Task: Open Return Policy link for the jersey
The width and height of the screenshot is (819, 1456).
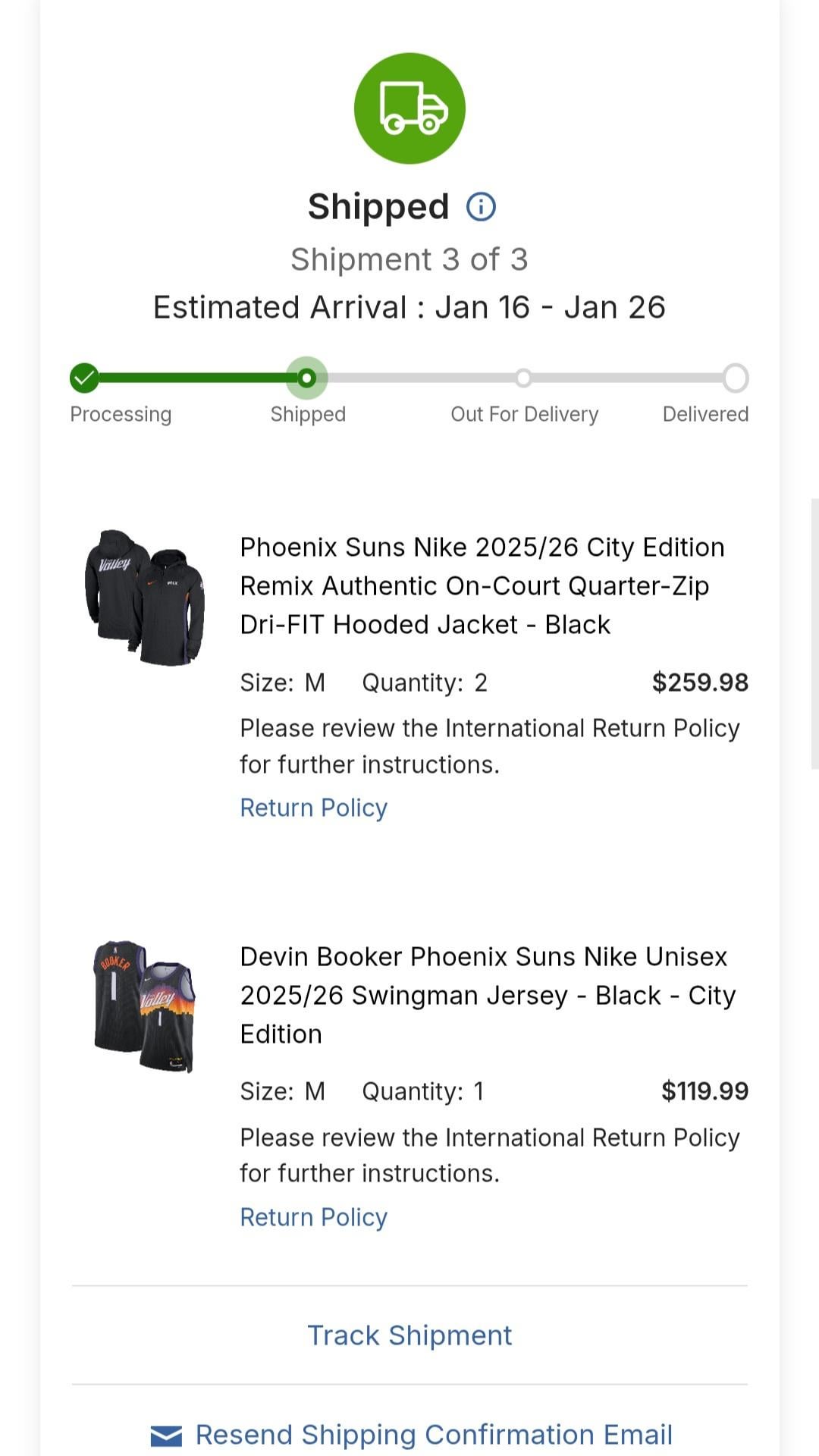Action: click(x=313, y=1217)
